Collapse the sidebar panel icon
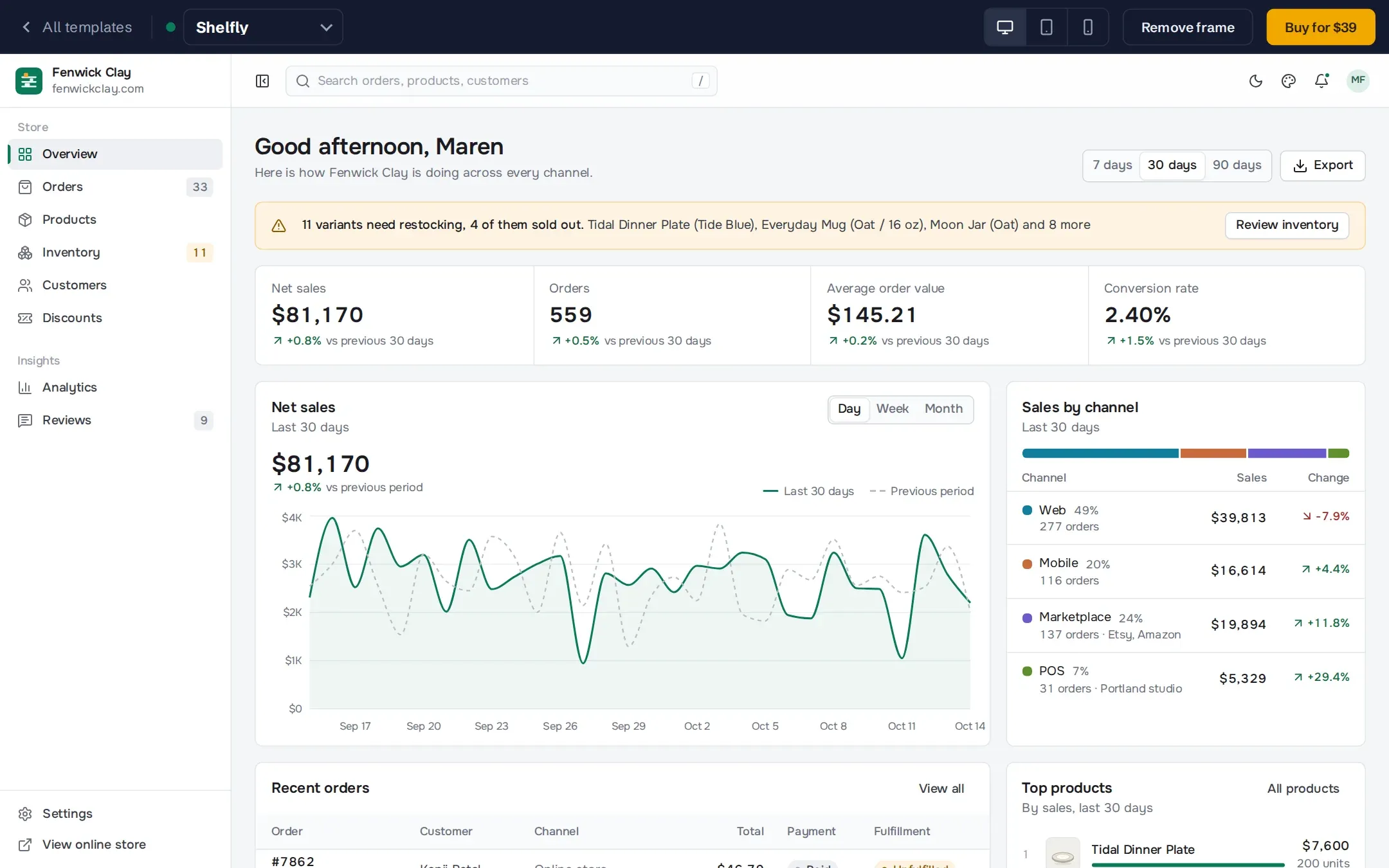1389x868 pixels. pos(262,81)
